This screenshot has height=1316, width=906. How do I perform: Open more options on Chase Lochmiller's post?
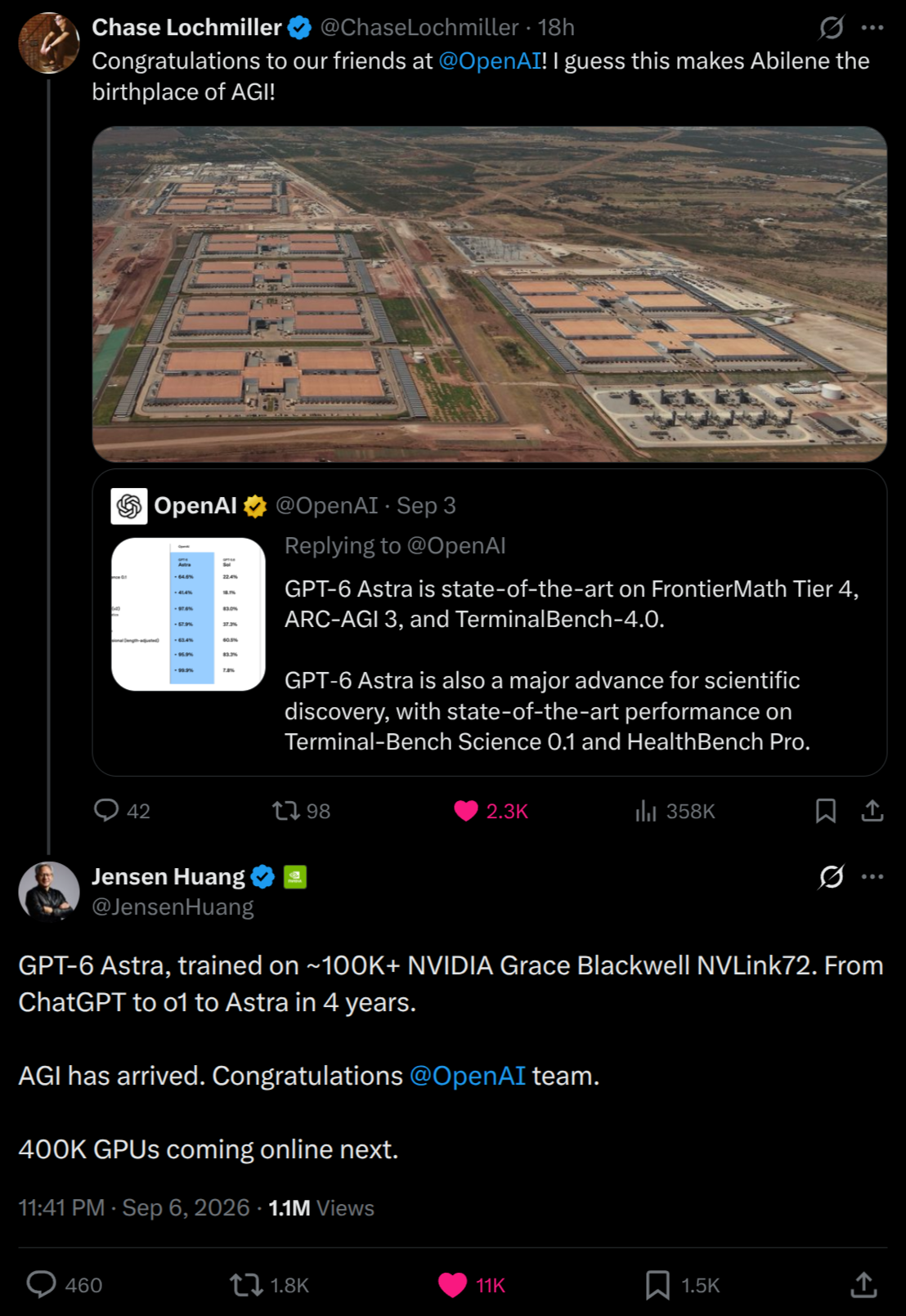click(872, 28)
